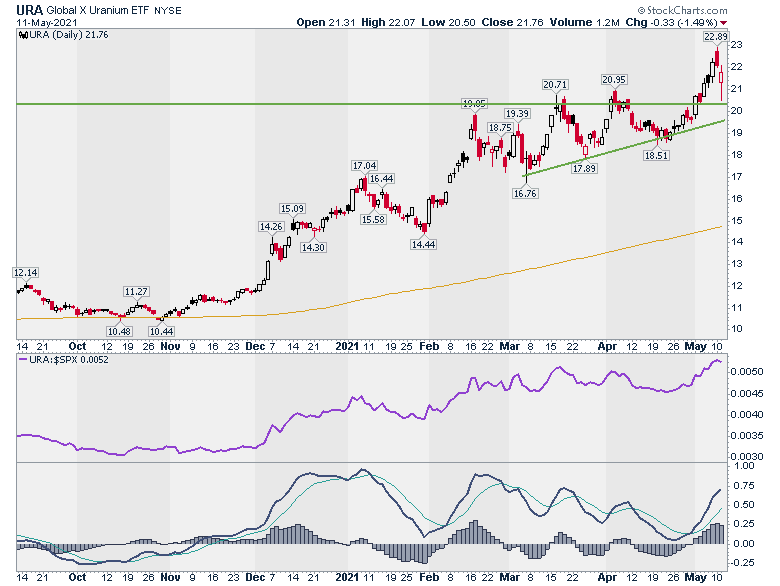
Task: Click the 22.89 peak price label
Action: click(x=715, y=36)
